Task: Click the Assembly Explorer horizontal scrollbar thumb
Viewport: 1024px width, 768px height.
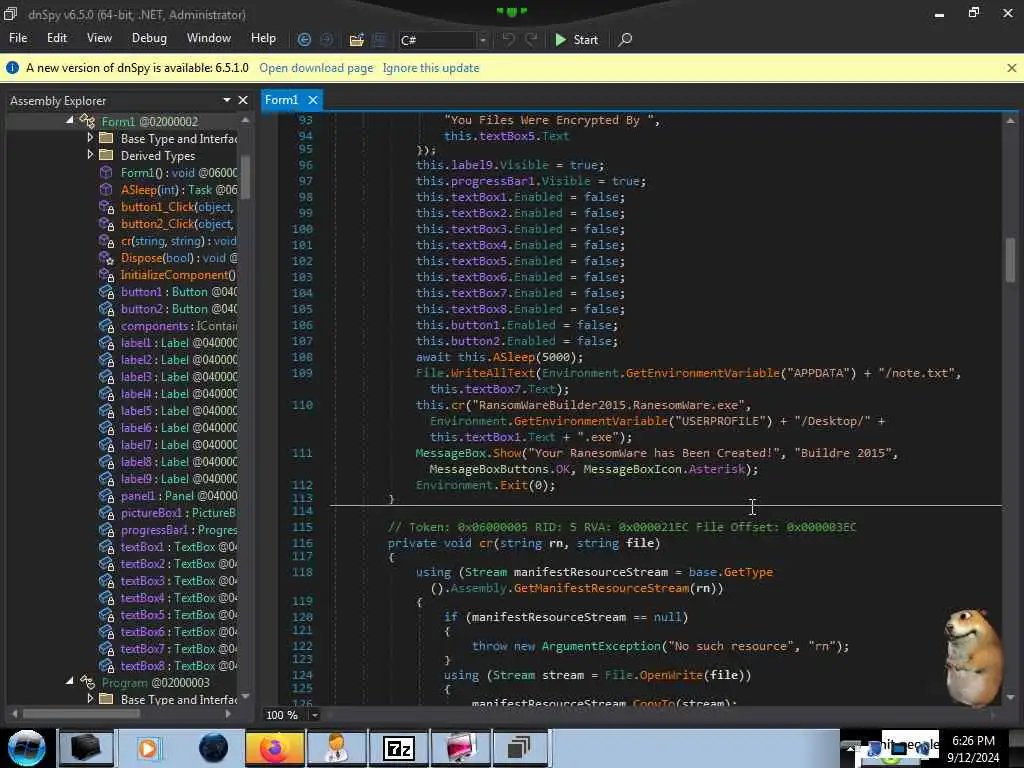Action: click(x=81, y=714)
